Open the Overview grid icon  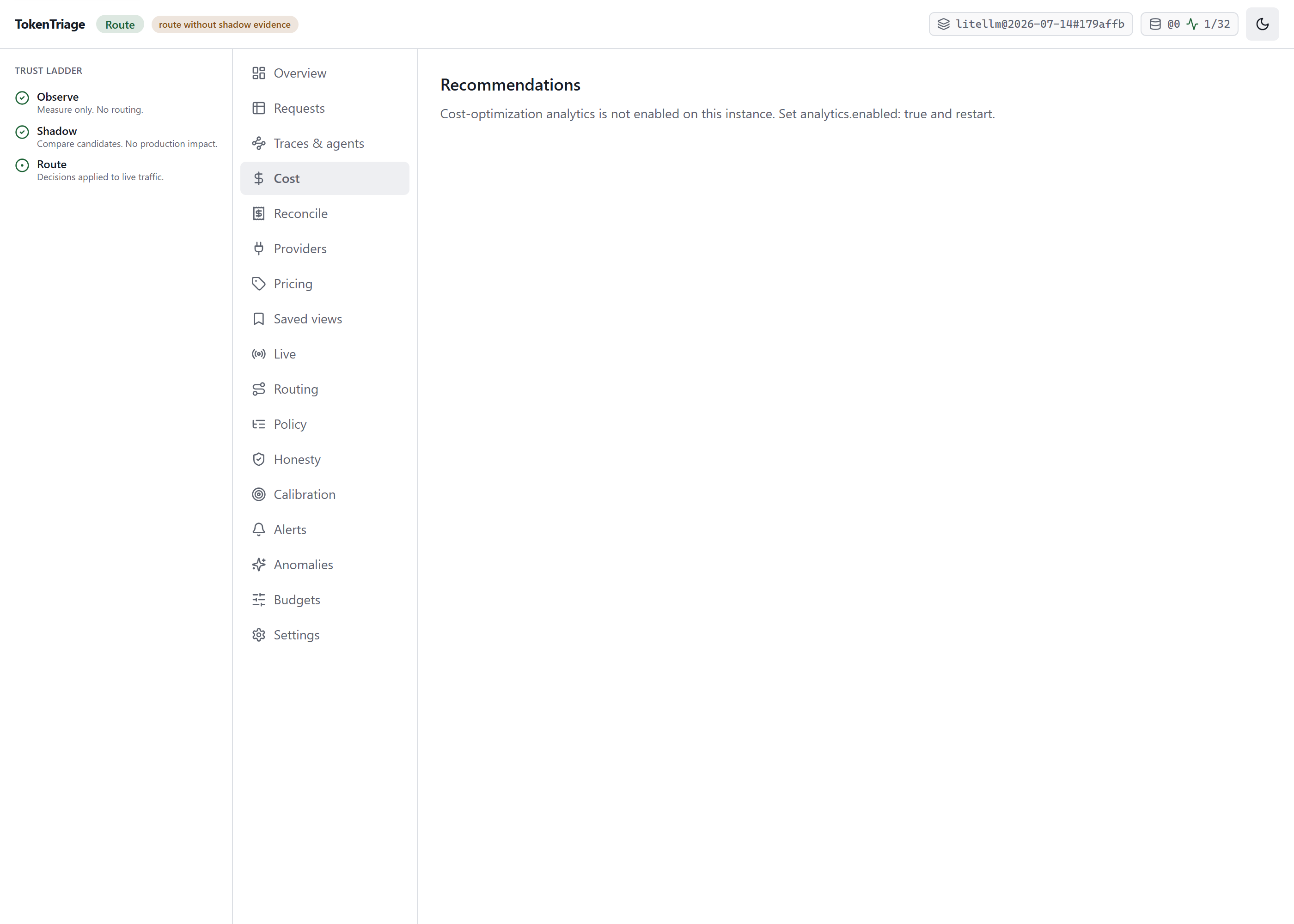[x=258, y=73]
